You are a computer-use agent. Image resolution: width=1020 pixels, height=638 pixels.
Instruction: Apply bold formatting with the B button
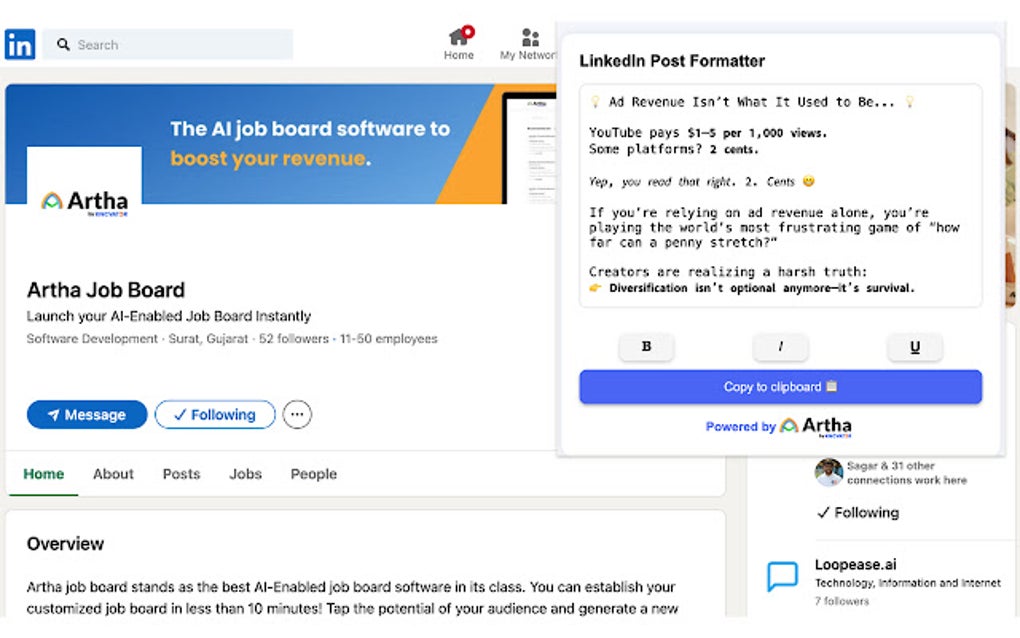(646, 346)
